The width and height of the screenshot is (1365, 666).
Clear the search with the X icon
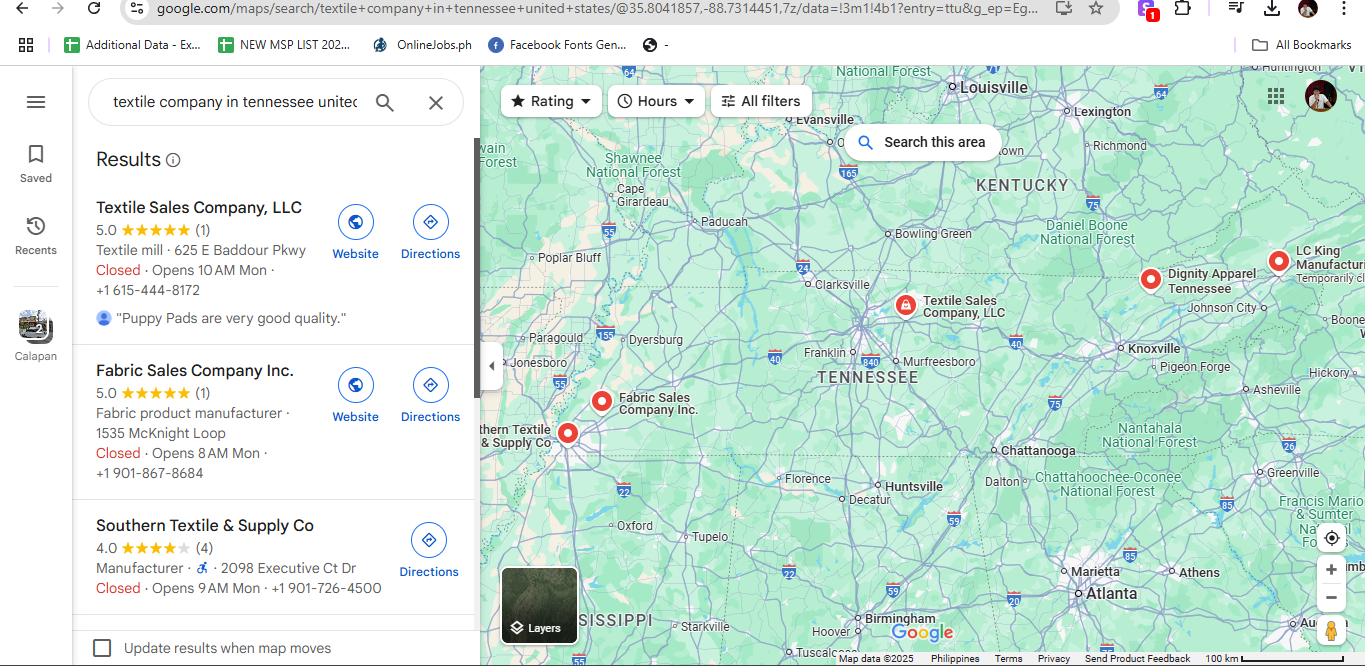[436, 102]
